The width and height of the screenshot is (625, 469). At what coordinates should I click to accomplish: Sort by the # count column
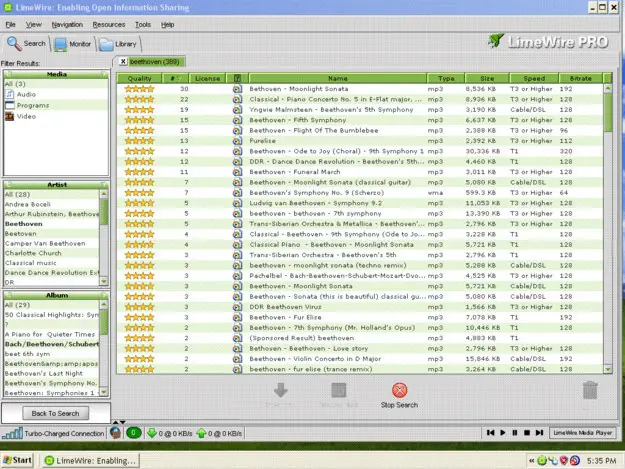click(x=175, y=78)
